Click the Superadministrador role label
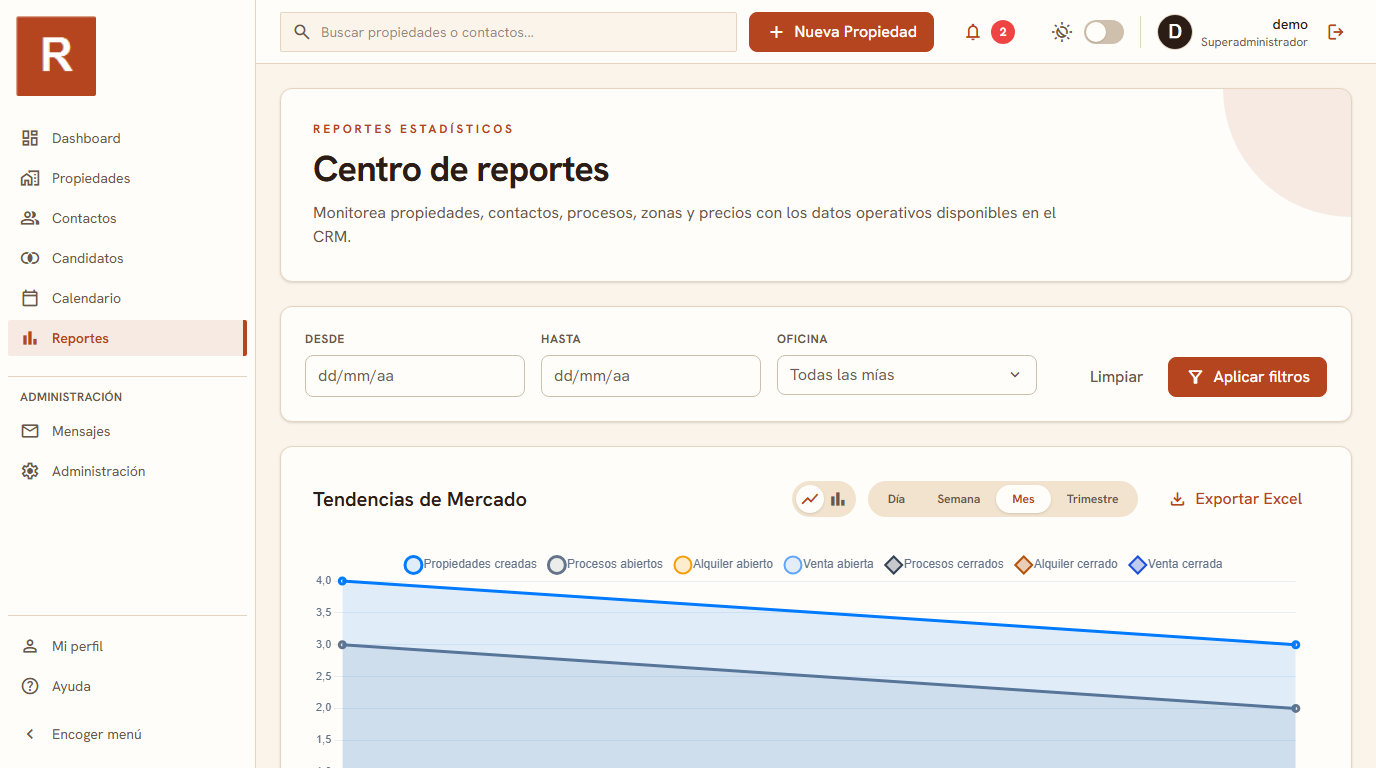This screenshot has height=768, width=1376. tap(1254, 42)
